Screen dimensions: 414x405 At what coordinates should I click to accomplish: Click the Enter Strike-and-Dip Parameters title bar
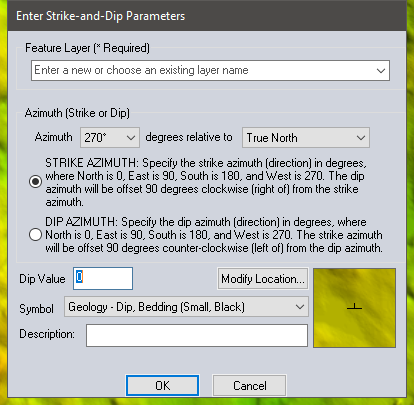(207, 16)
